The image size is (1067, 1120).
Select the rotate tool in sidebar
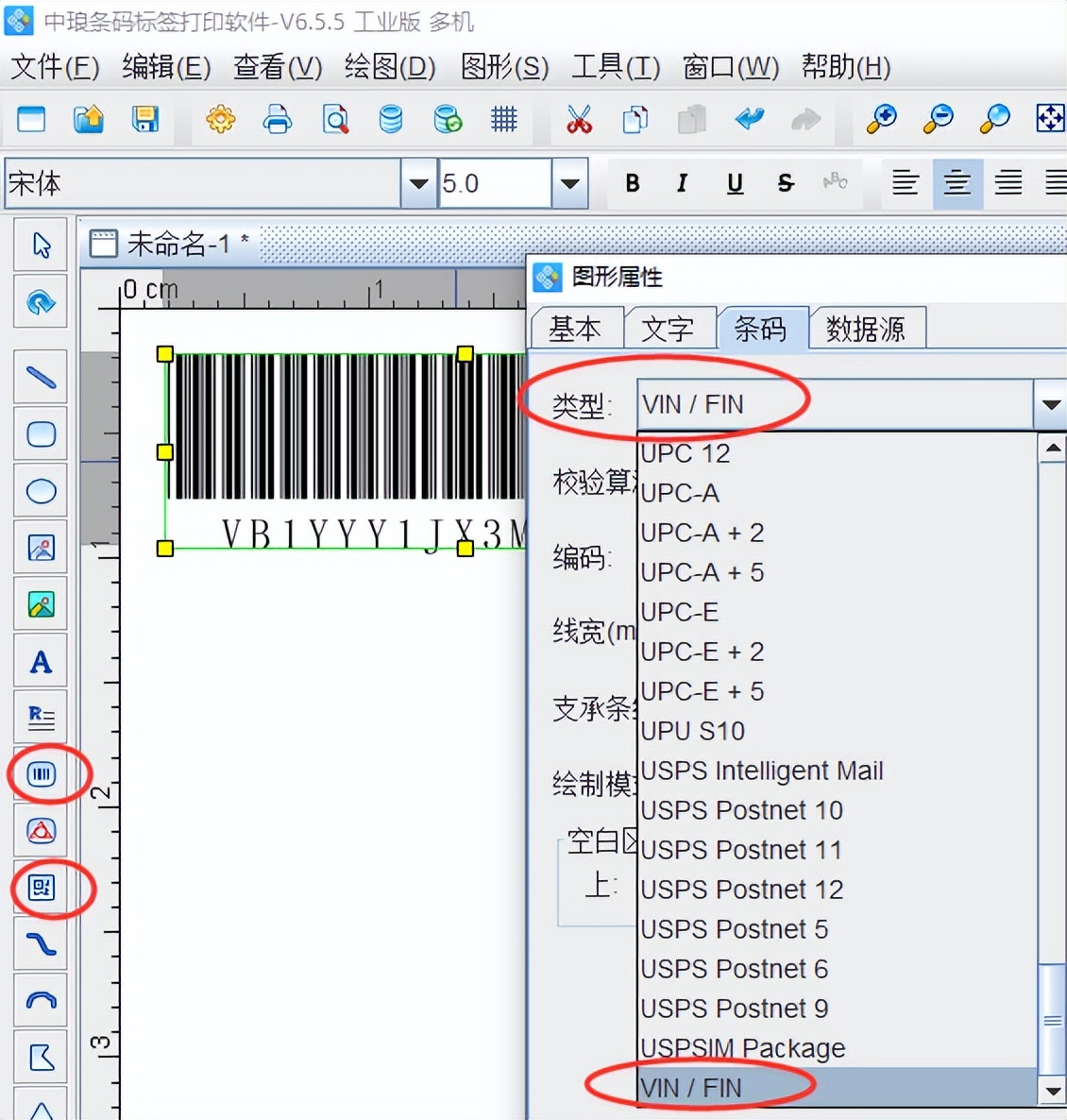click(41, 301)
